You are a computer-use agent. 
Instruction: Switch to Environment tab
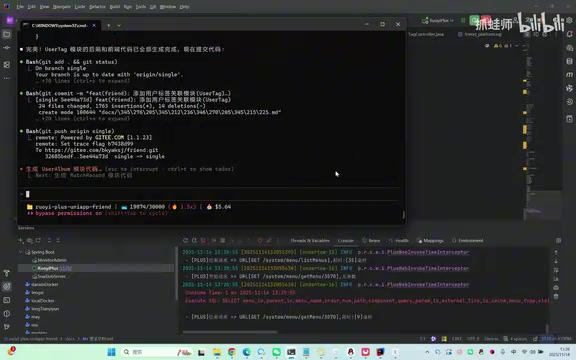pyautogui.click(x=468, y=241)
